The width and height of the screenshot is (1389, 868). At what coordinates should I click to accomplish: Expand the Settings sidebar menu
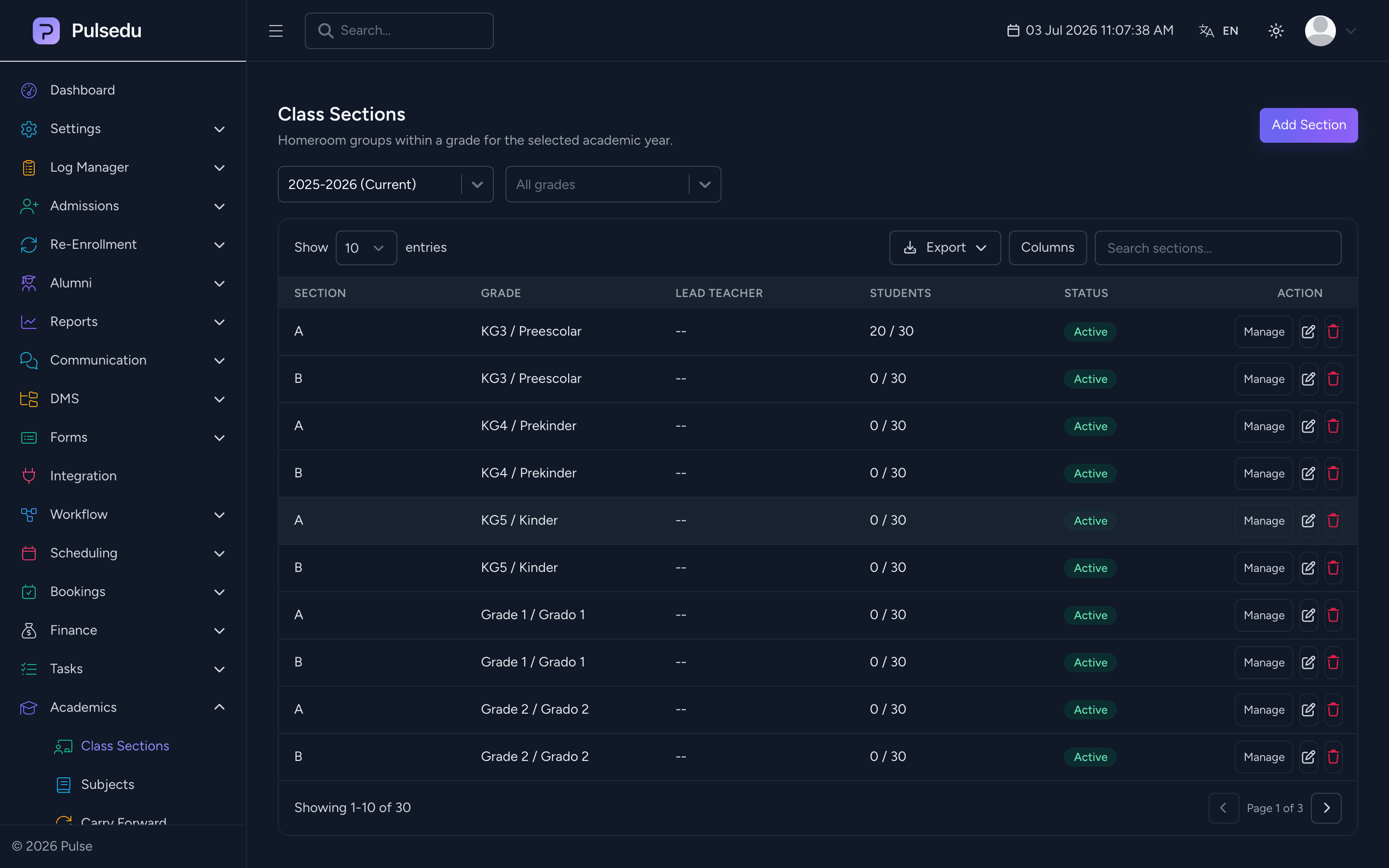click(x=123, y=129)
